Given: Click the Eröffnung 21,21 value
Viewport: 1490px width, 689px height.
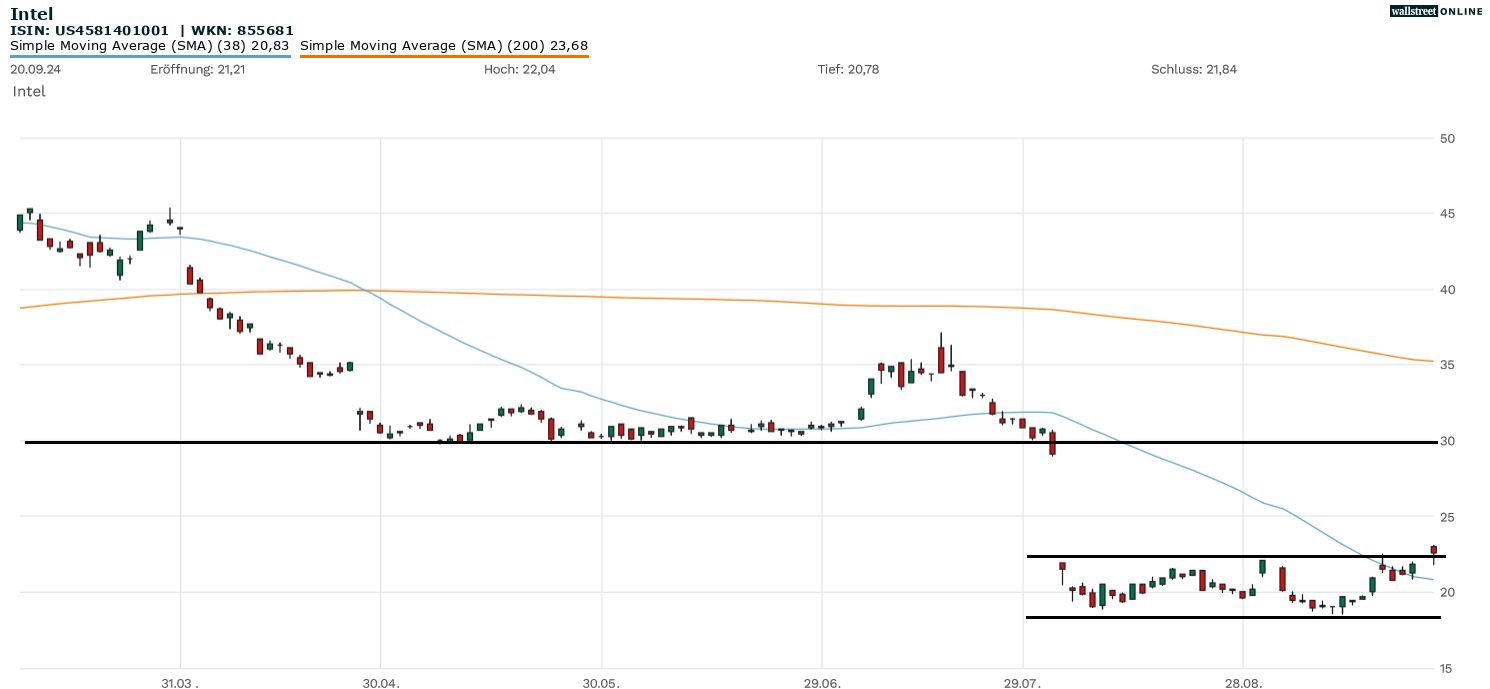Looking at the screenshot, I should point(198,69).
